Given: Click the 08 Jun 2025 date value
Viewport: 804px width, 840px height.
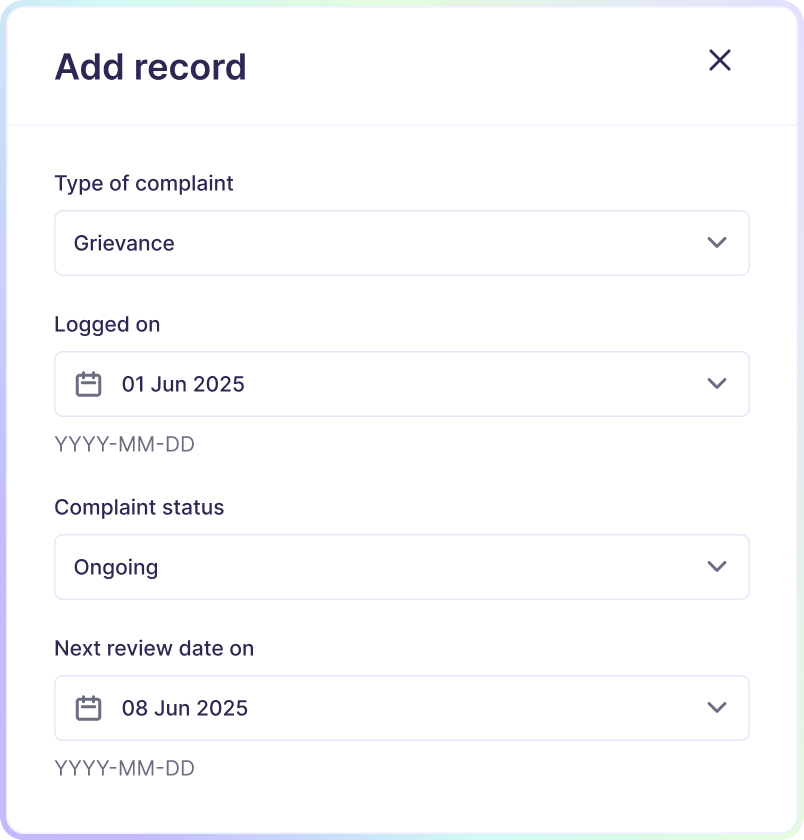Looking at the screenshot, I should click(x=185, y=708).
